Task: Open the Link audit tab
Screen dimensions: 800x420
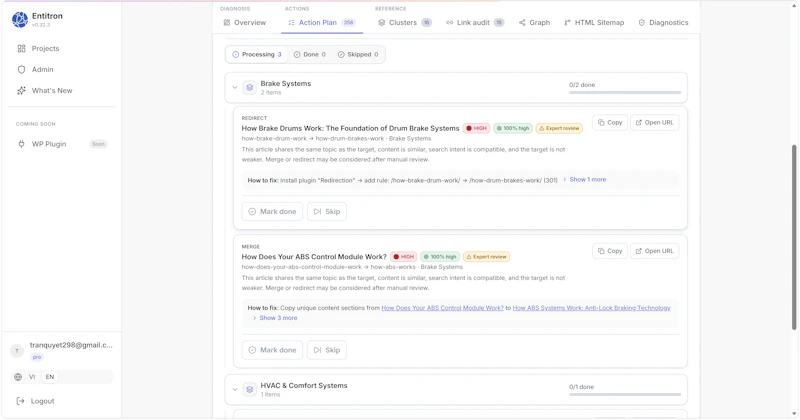Action: [475, 22]
